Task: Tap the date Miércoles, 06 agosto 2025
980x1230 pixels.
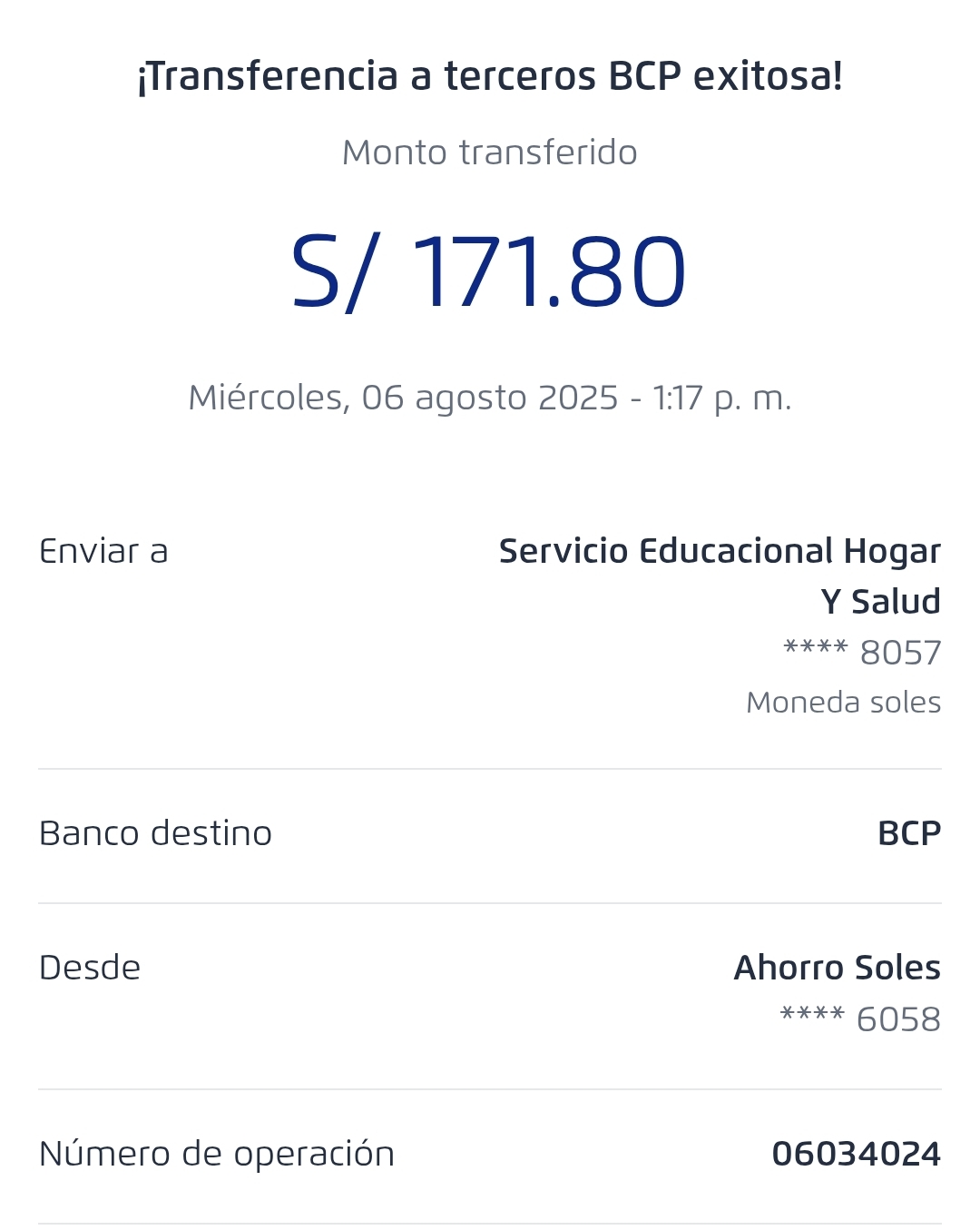Action: [403, 398]
